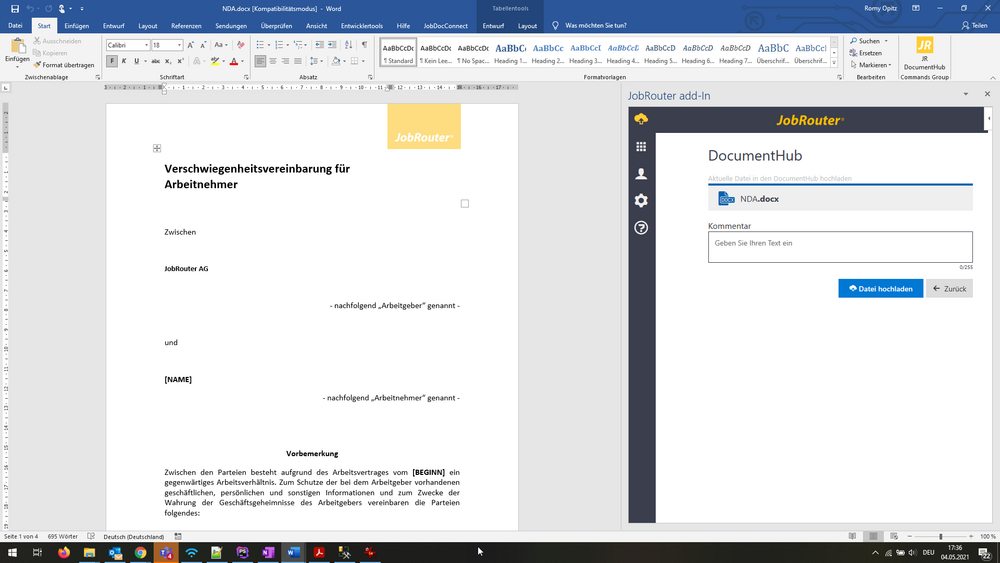Apply red font color
1000x563 pixels.
233,61
